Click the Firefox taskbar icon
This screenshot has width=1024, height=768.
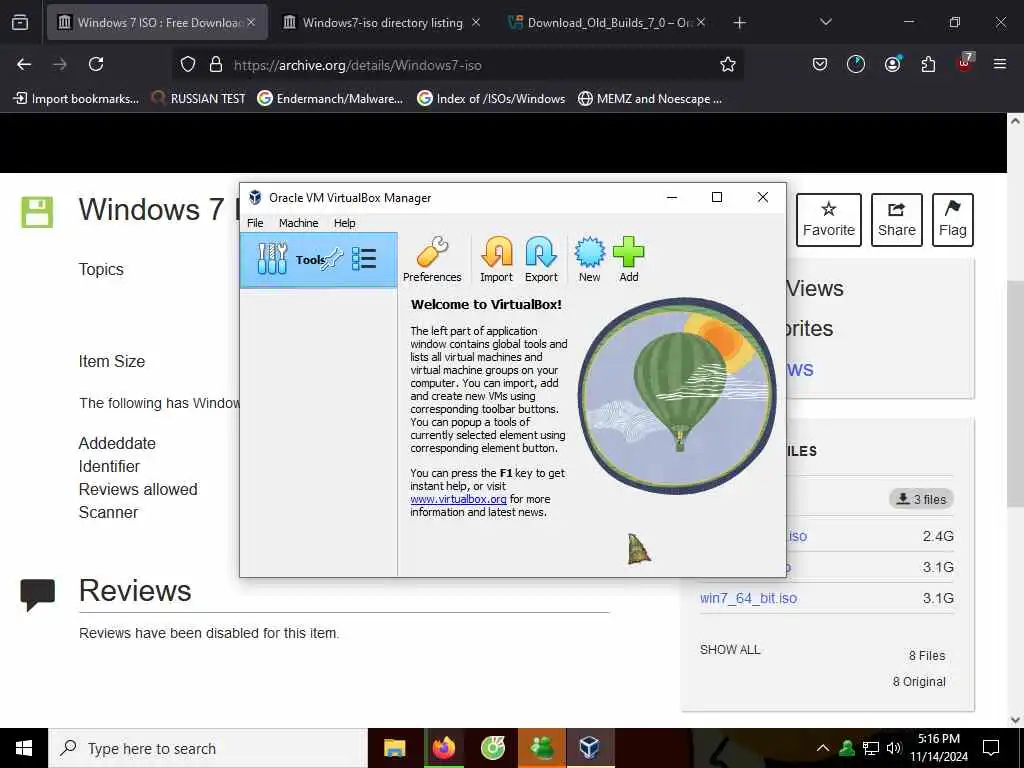point(443,748)
